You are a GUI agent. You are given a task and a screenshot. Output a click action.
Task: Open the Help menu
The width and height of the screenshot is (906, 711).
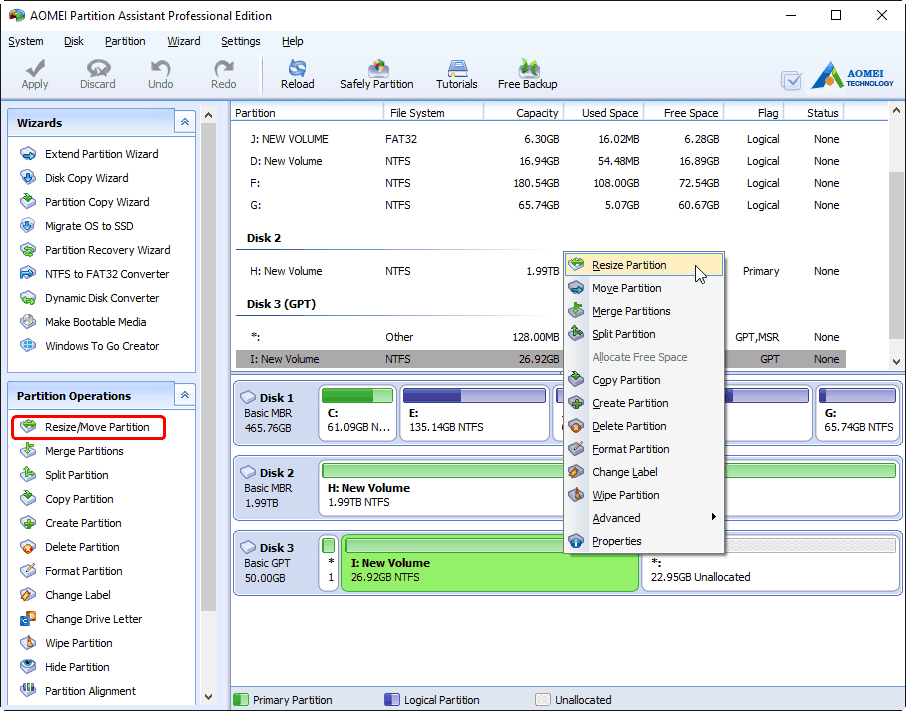292,41
